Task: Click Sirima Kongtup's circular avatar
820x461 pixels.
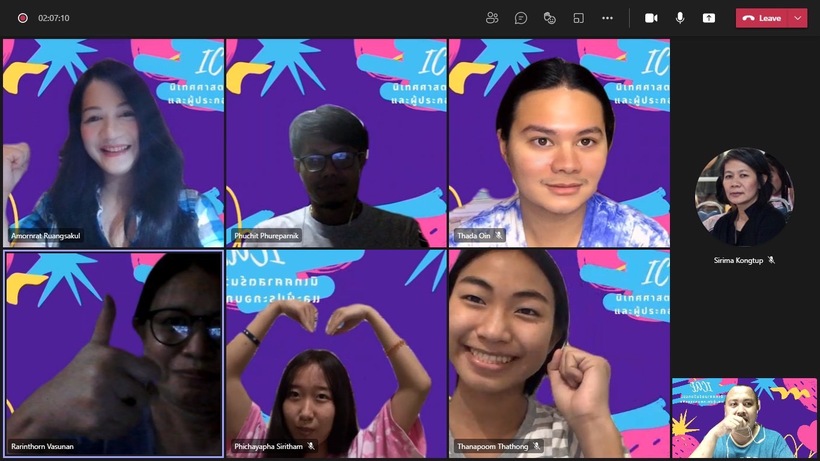Action: [x=744, y=197]
